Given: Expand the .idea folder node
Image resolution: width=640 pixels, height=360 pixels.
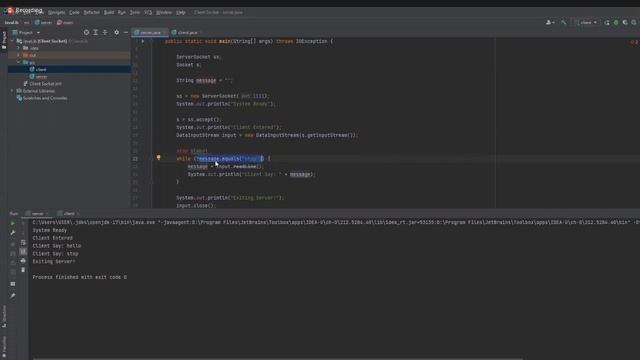Looking at the screenshot, I should click(18, 48).
